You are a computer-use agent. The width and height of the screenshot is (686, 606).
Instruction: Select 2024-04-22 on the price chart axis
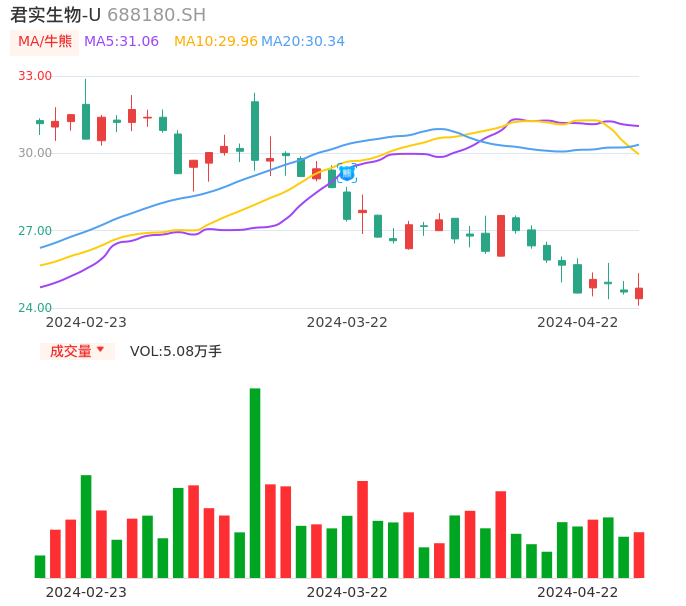tap(578, 322)
